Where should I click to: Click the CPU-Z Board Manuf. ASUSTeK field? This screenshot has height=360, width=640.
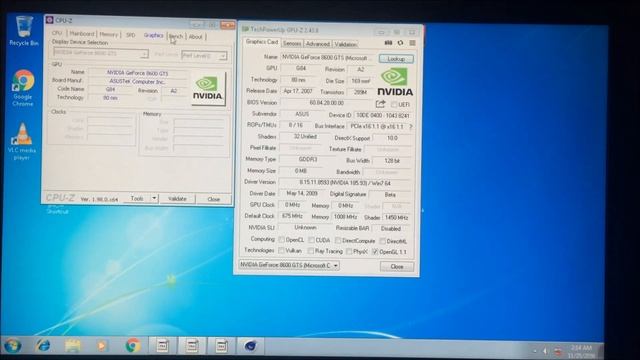pos(137,81)
